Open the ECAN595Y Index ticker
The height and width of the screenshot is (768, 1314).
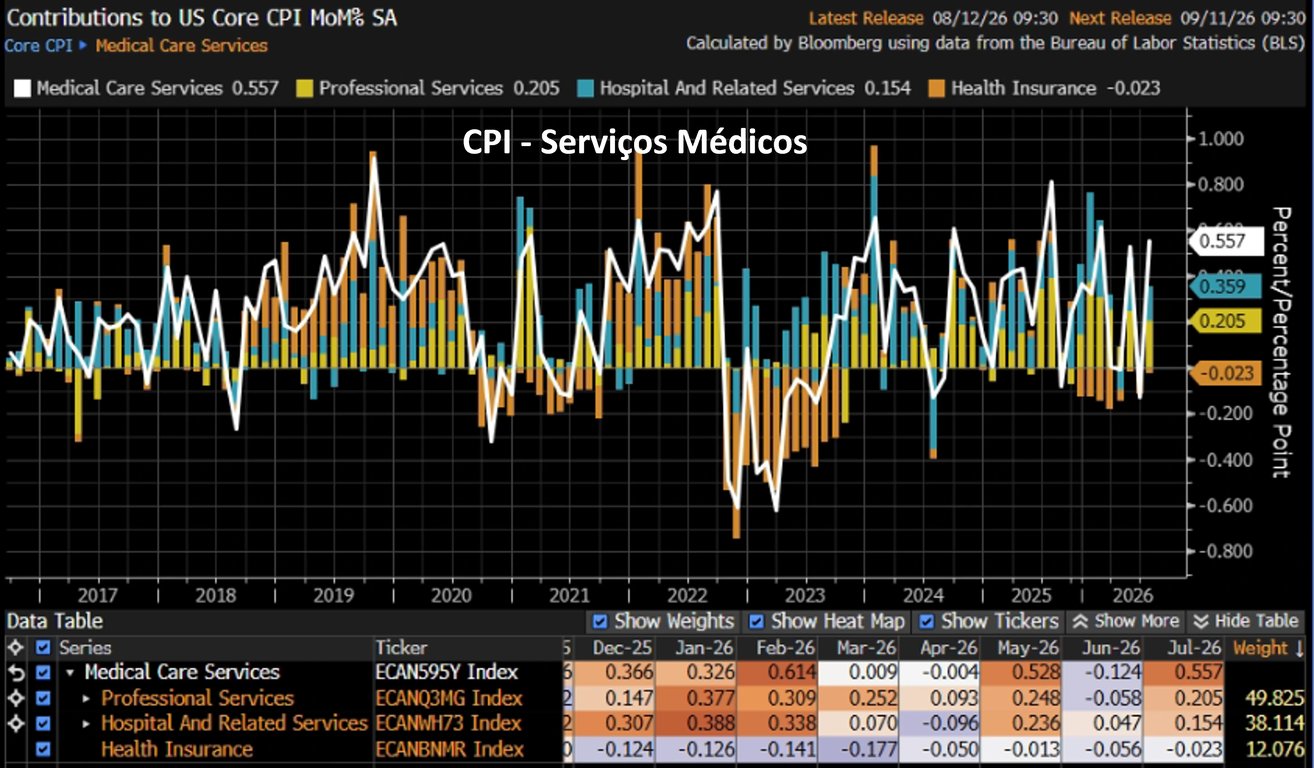pyautogui.click(x=449, y=673)
